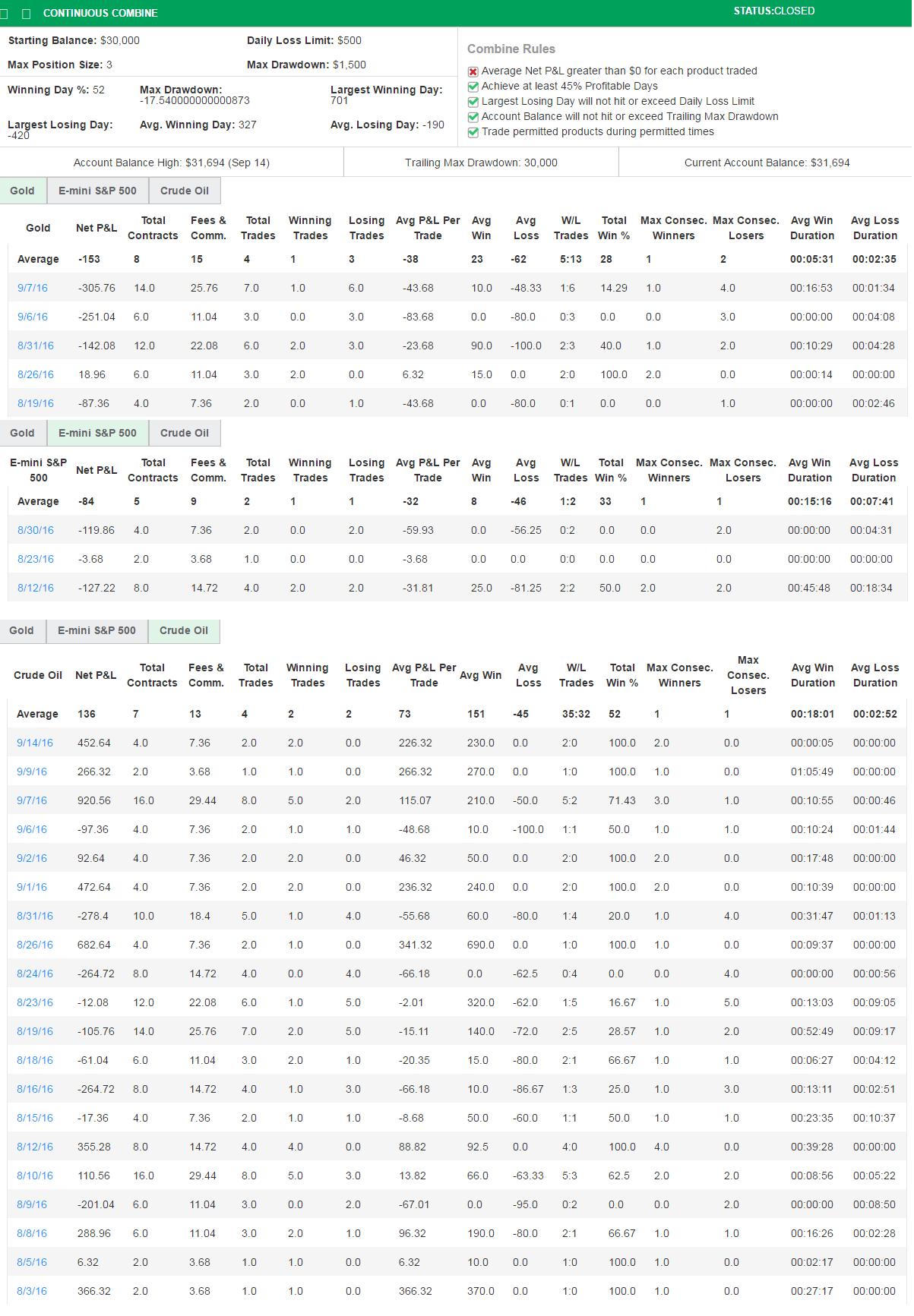
Task: Click the -119.86 Net P&L value
Action: click(96, 530)
